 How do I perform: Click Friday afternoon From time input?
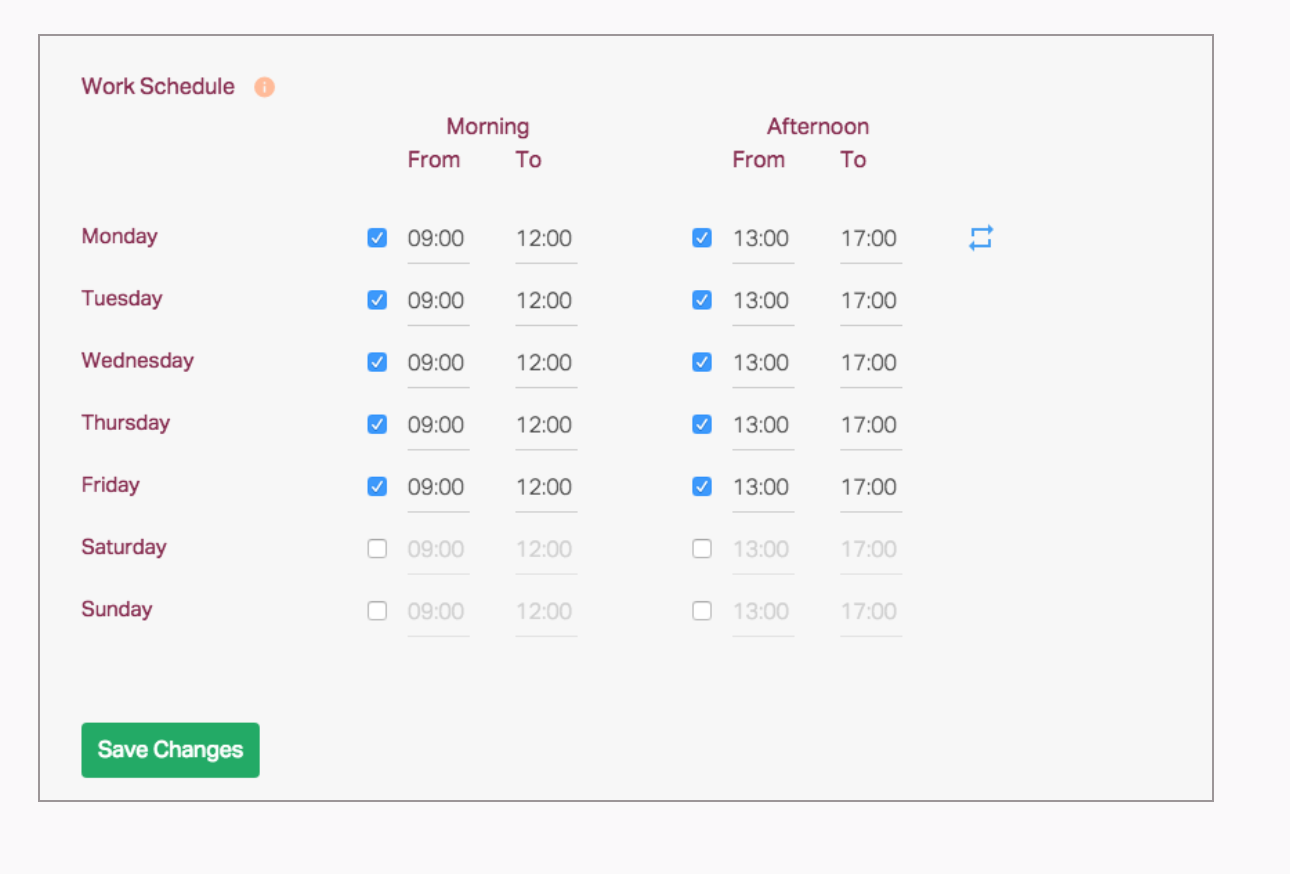coord(763,488)
